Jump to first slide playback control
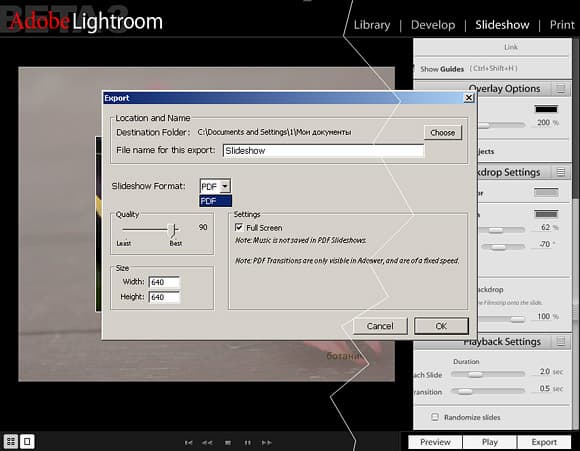Image resolution: width=580 pixels, height=451 pixels. (189, 442)
